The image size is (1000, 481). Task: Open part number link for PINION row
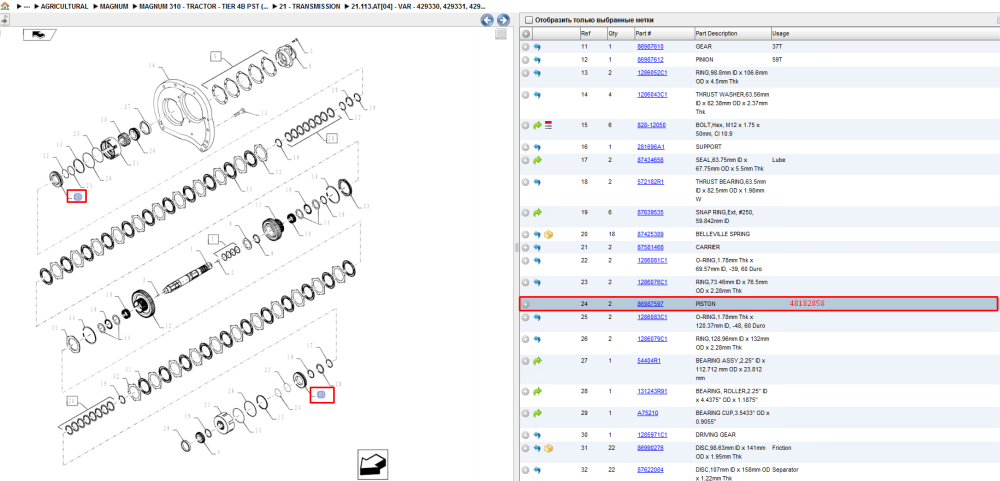pyautogui.click(x=650, y=59)
